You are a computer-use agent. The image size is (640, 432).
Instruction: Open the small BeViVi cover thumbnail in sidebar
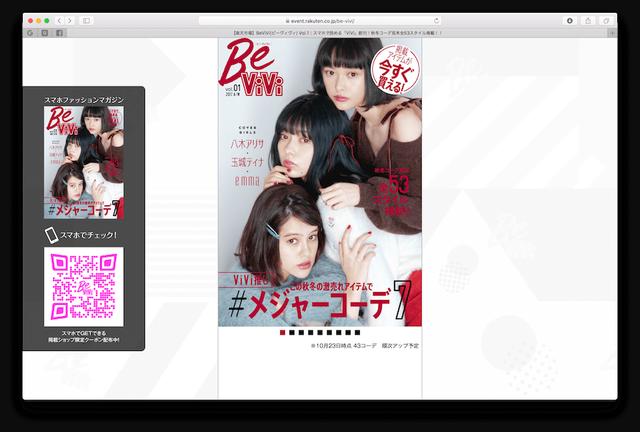[84, 163]
